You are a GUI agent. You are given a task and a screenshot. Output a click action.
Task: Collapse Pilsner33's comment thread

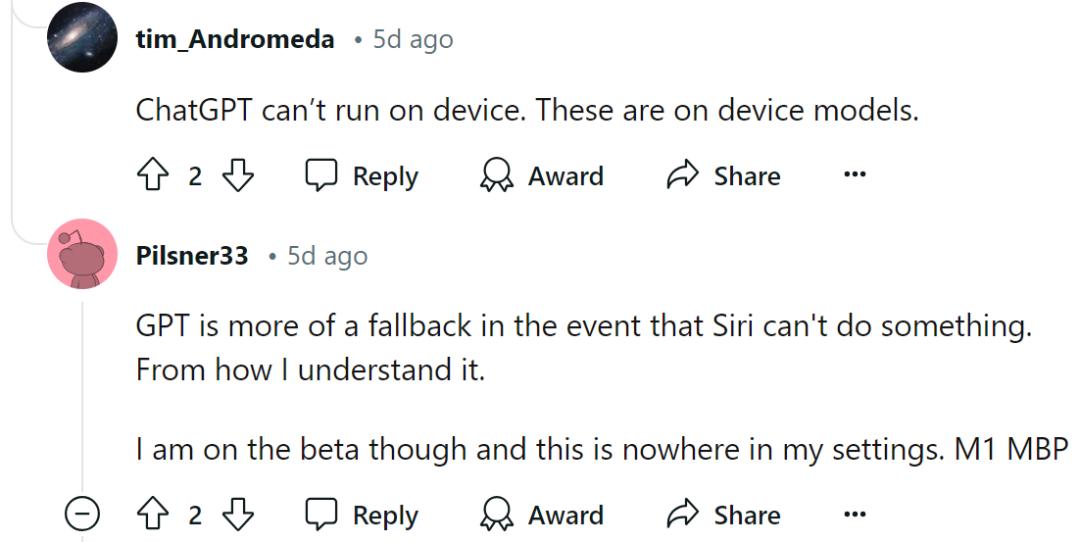coord(83,516)
